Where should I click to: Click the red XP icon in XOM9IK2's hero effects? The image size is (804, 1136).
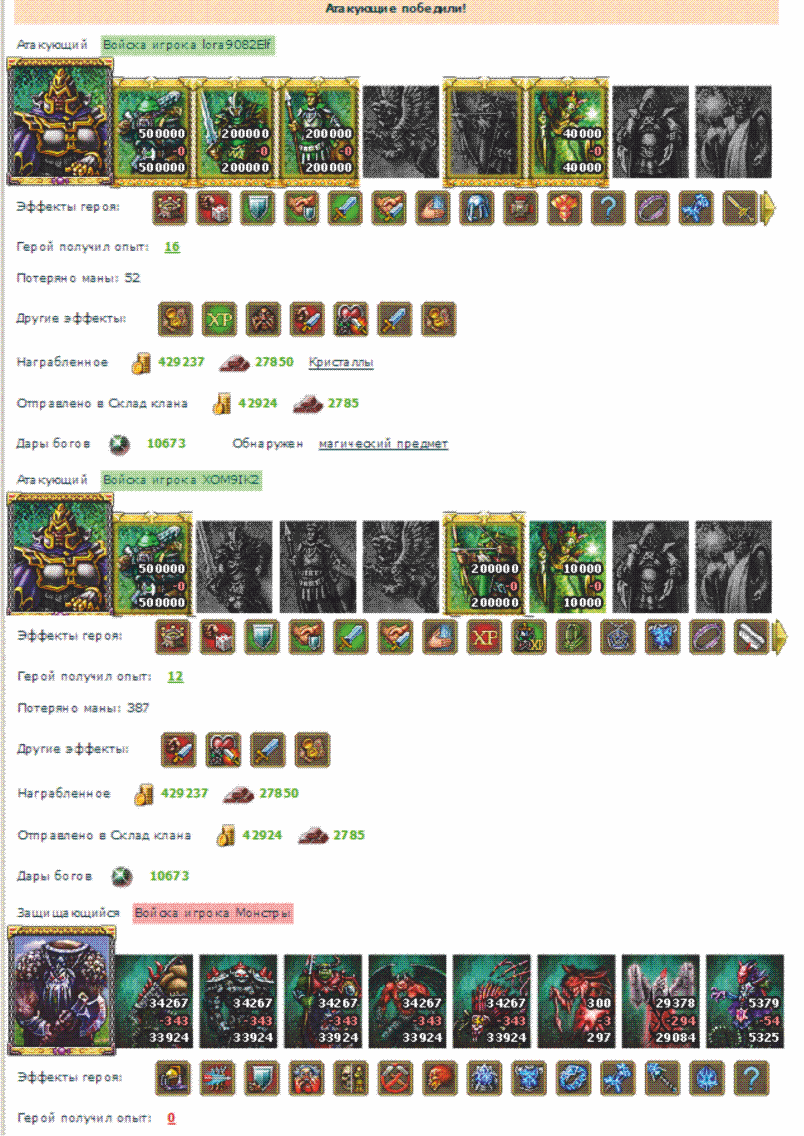pyautogui.click(x=485, y=637)
